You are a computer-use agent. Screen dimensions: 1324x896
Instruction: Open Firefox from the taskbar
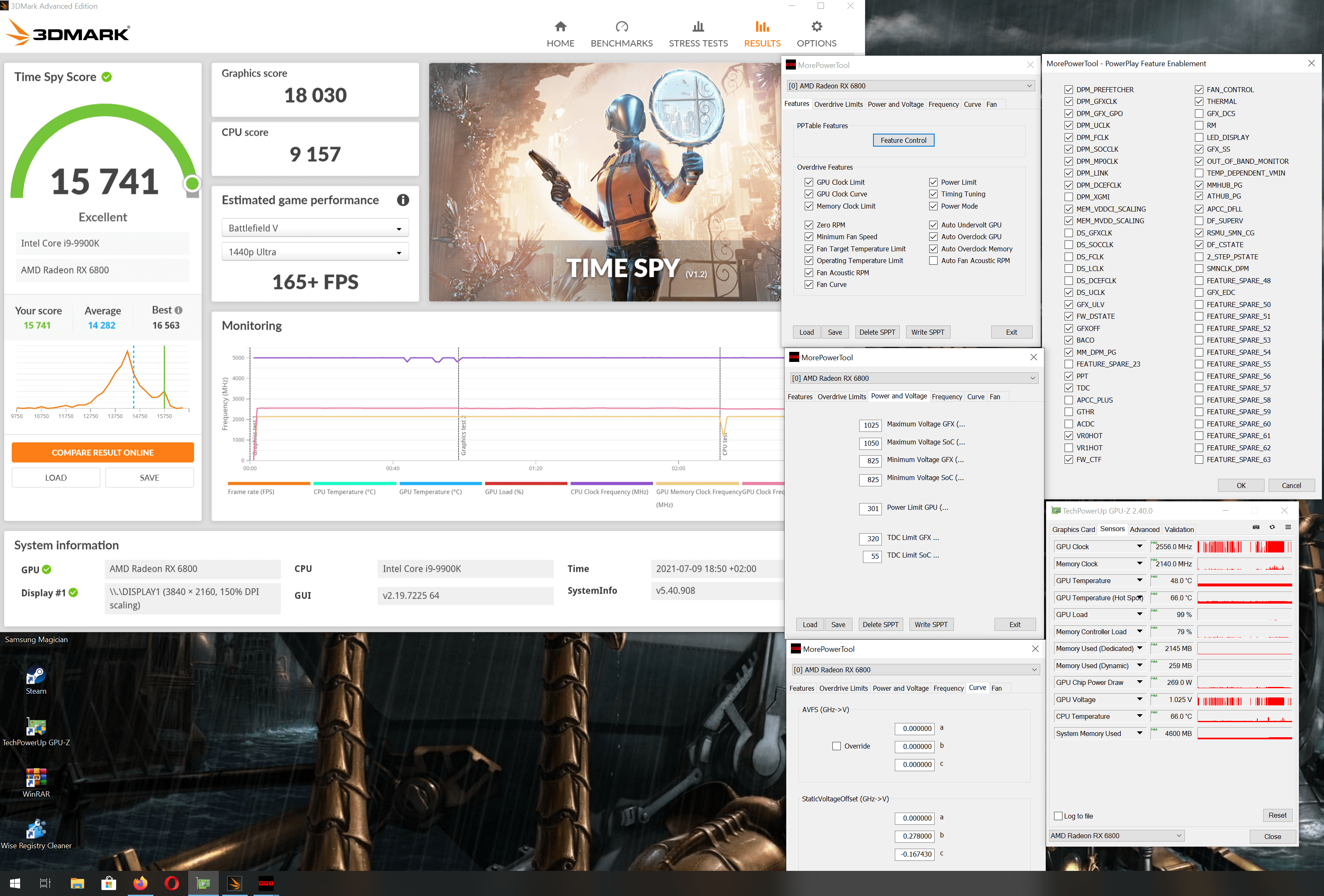point(140,883)
